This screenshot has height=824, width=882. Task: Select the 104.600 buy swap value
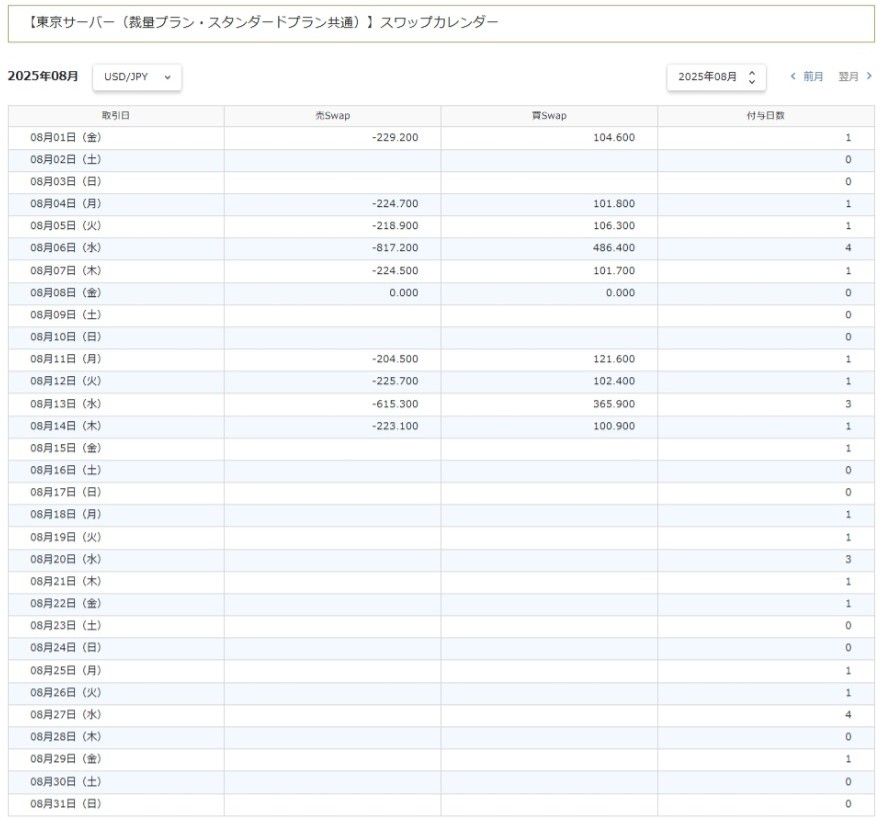tap(614, 137)
